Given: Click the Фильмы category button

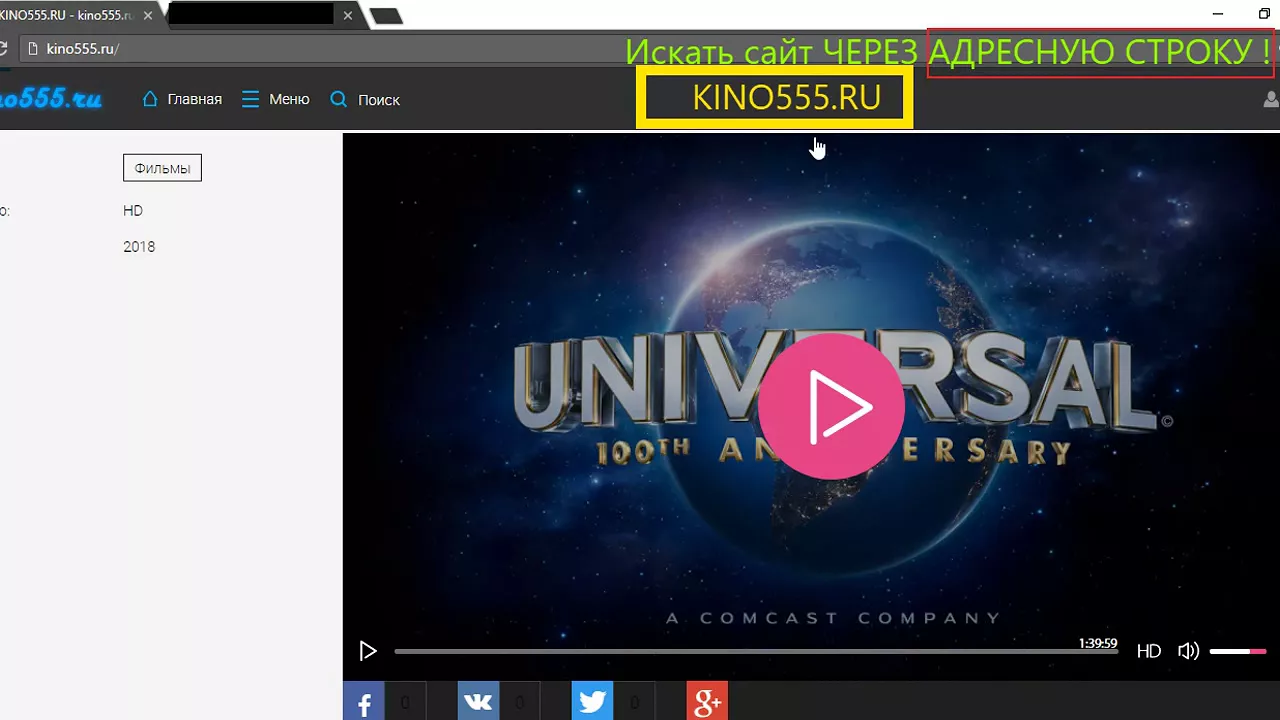Looking at the screenshot, I should click(162, 168).
